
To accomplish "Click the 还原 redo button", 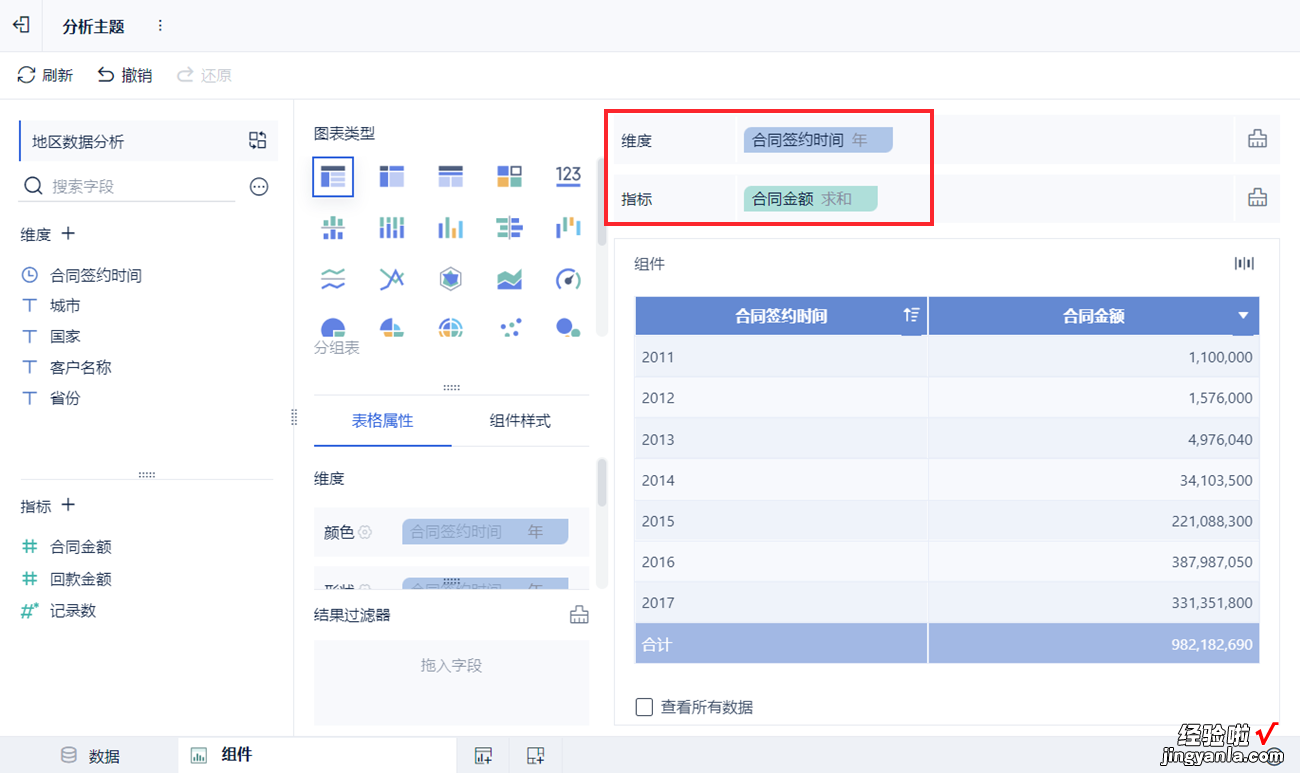I will pos(204,75).
